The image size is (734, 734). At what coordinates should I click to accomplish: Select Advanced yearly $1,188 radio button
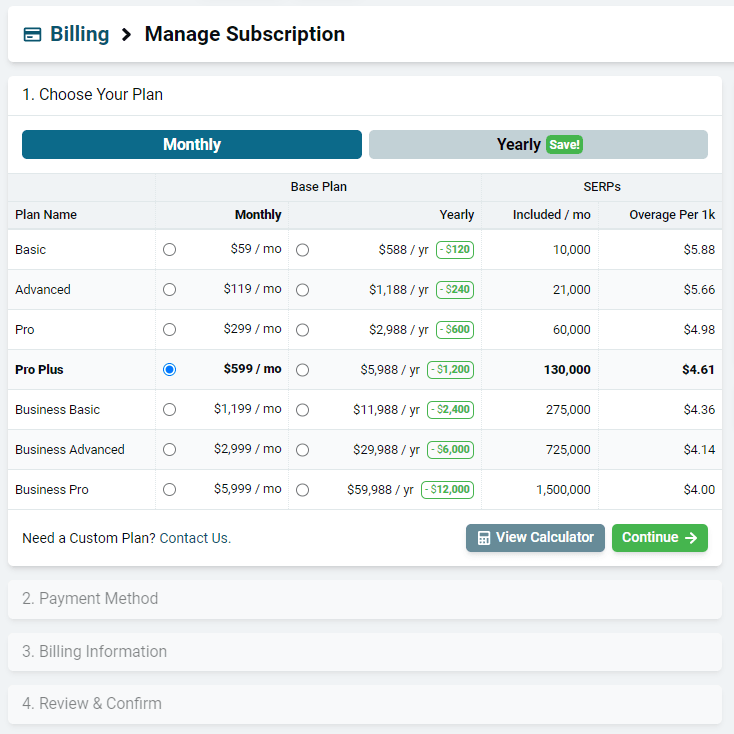(x=302, y=290)
